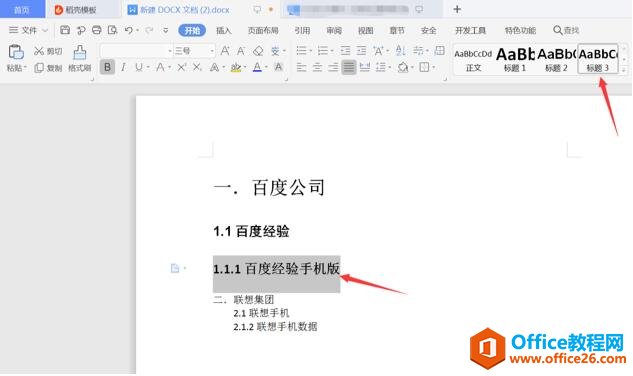This screenshot has width=633, height=376.
Task: Click the Print icon in quick access toolbar
Action: tap(96, 30)
